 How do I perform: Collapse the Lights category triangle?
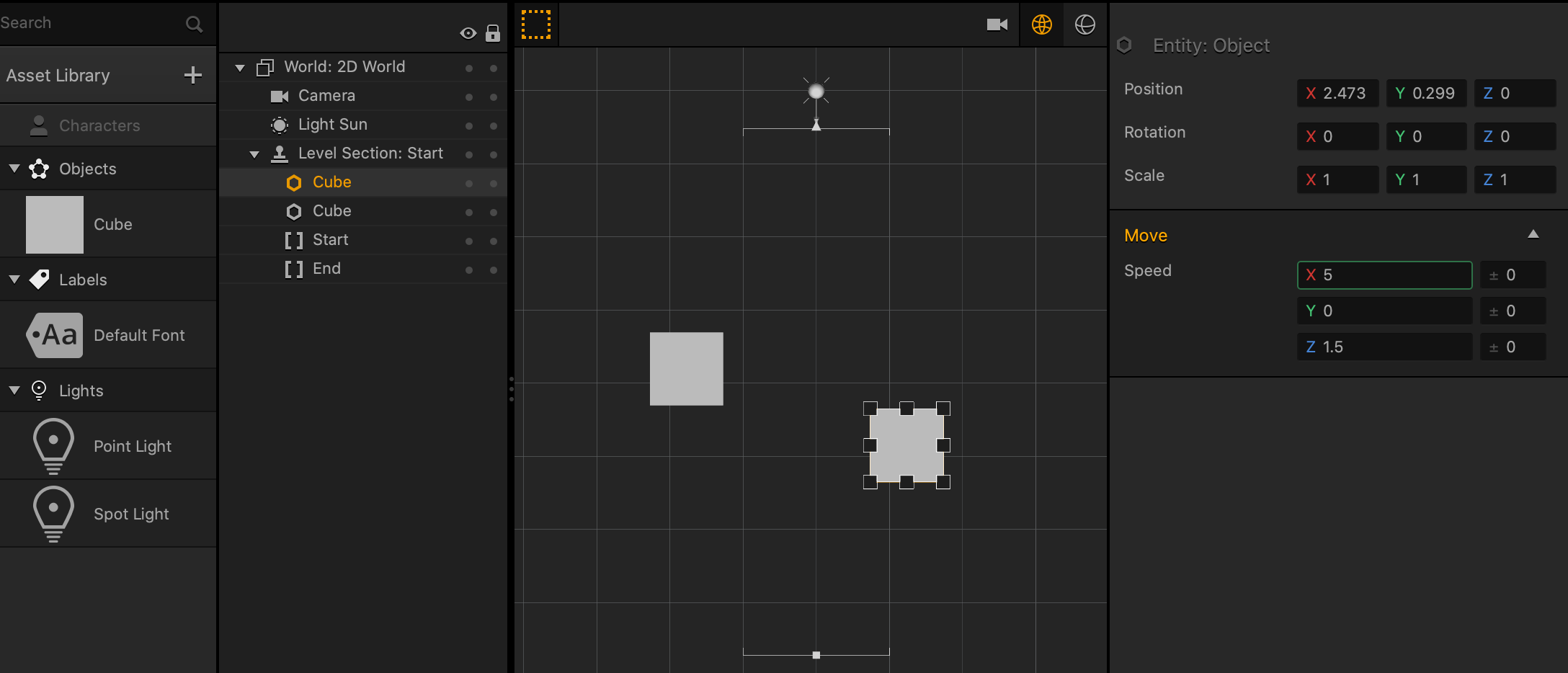[x=14, y=390]
